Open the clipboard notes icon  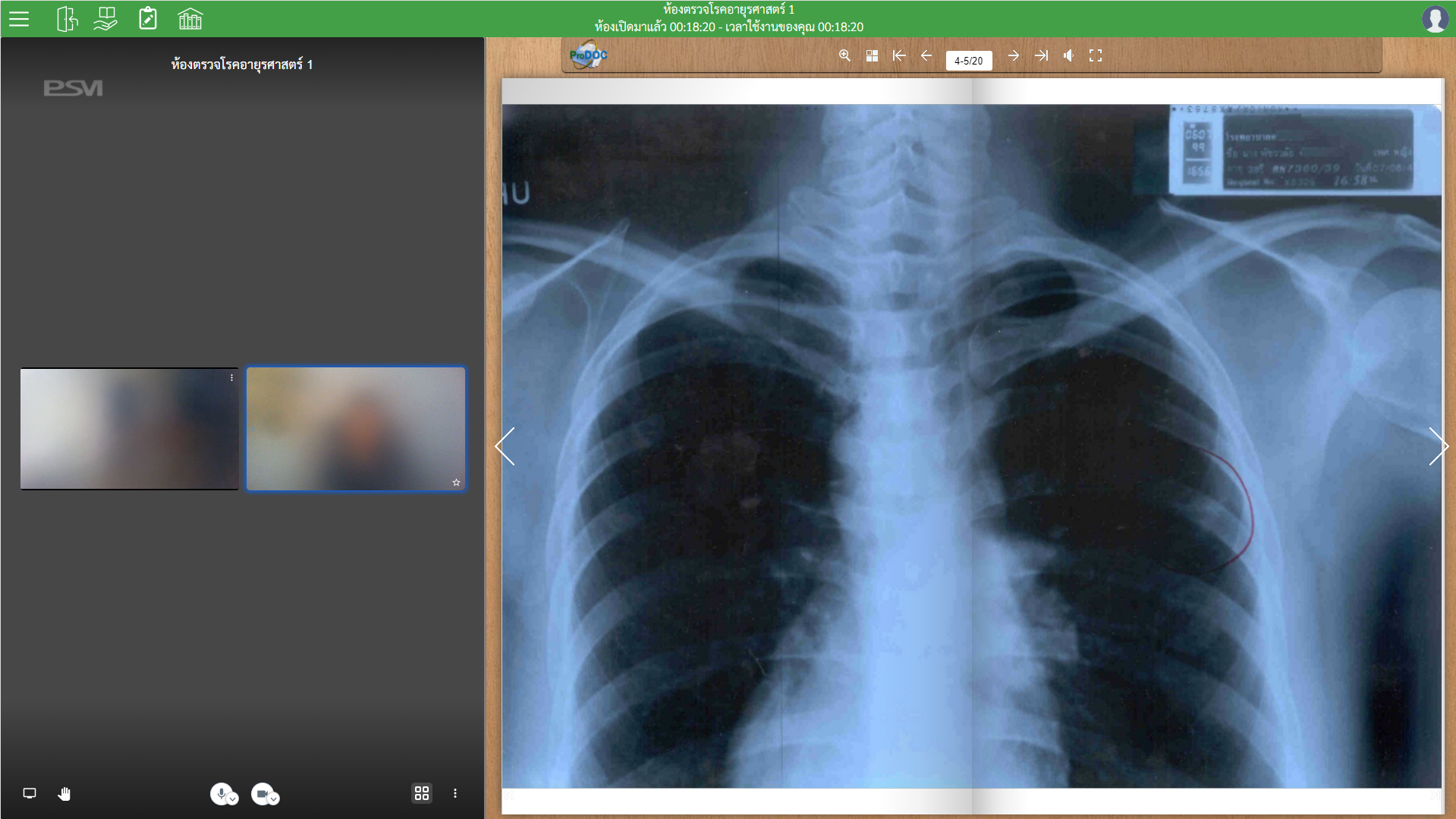tap(148, 19)
